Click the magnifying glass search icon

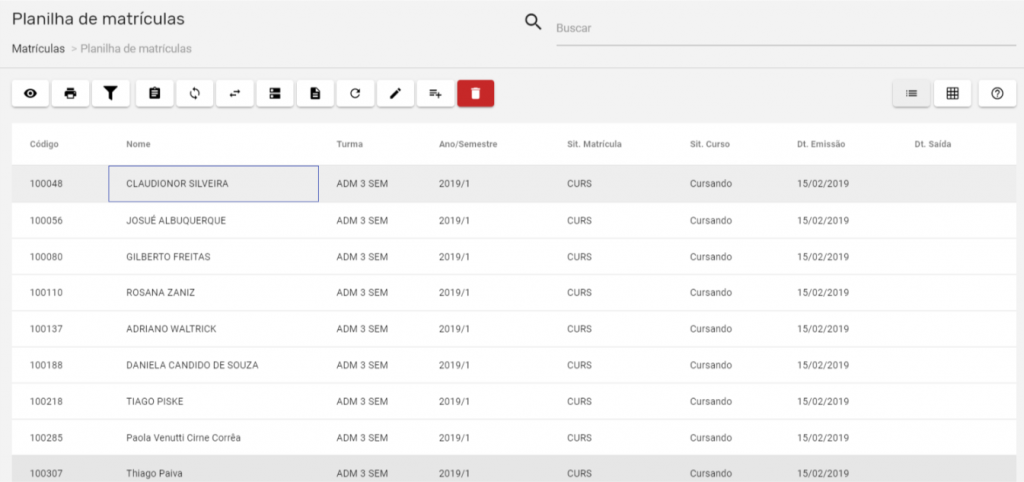pos(534,22)
